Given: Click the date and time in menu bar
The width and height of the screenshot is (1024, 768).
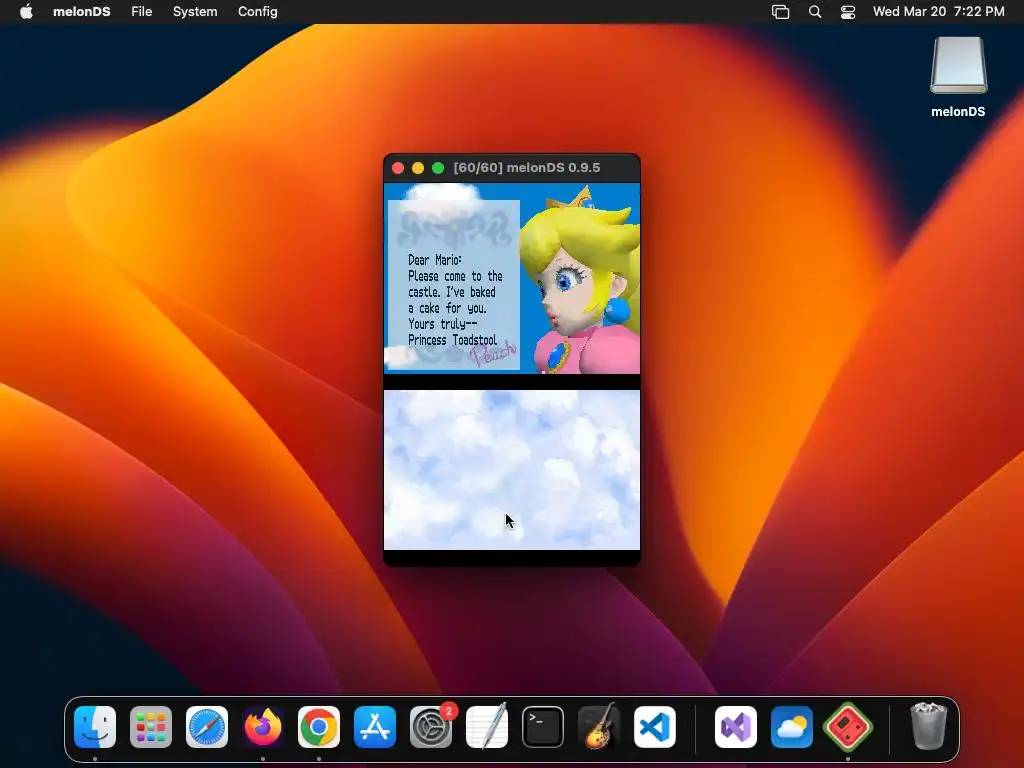Looking at the screenshot, I should tap(938, 12).
